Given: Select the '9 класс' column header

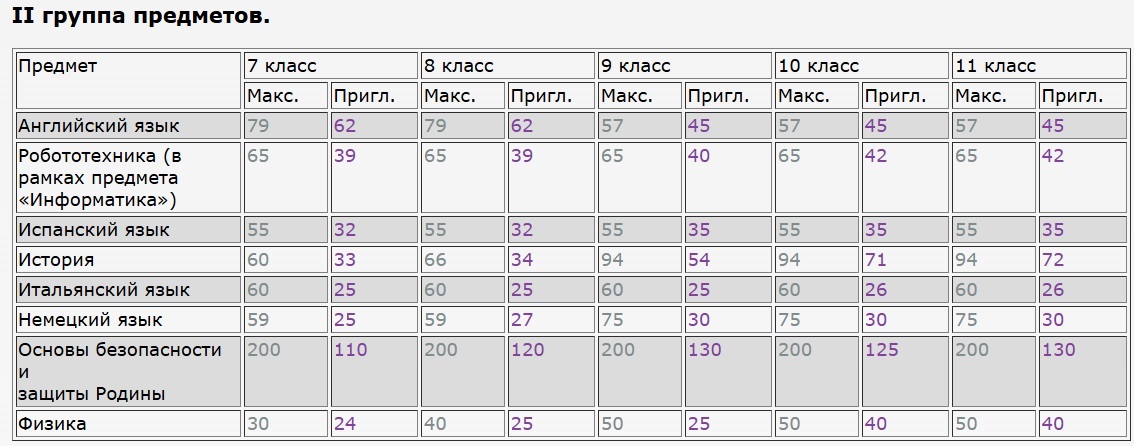Looking at the screenshot, I should pyautogui.click(x=636, y=66).
